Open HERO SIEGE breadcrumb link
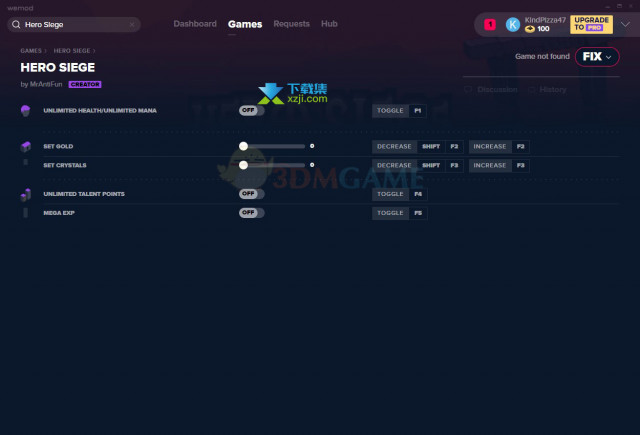The width and height of the screenshot is (640, 435). tap(72, 51)
